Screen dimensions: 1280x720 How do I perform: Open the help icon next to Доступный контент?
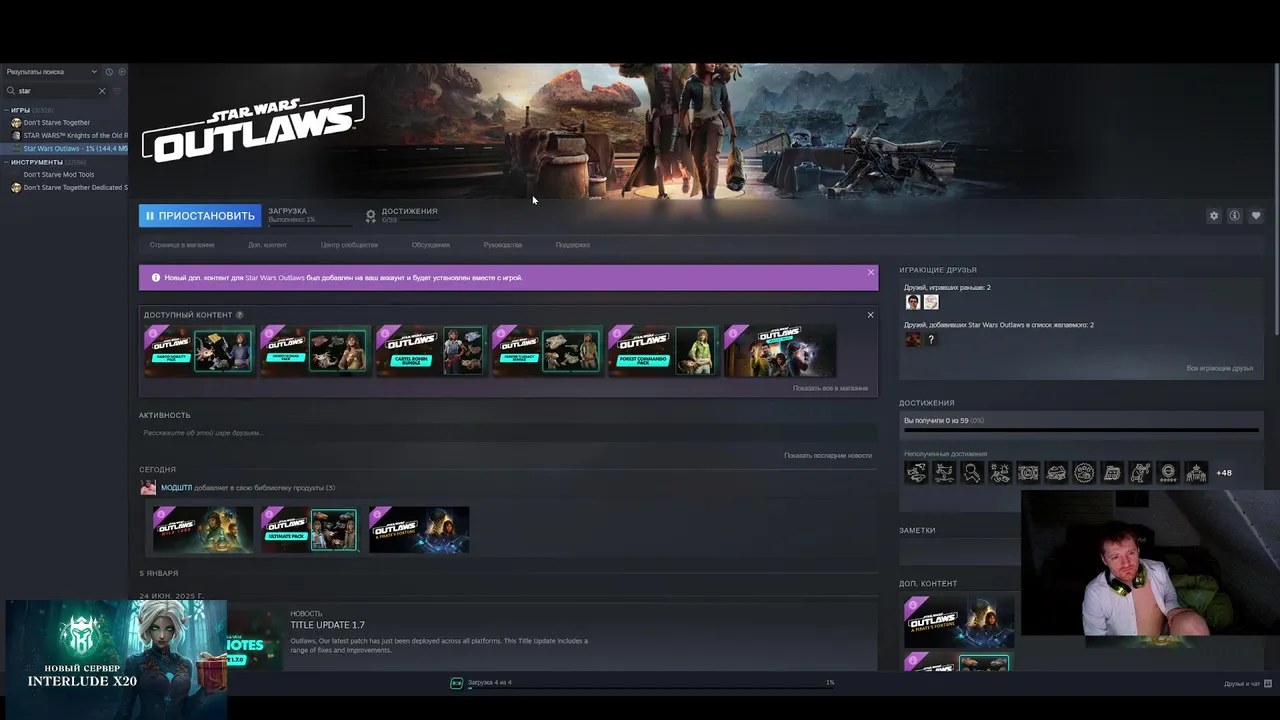pos(239,315)
